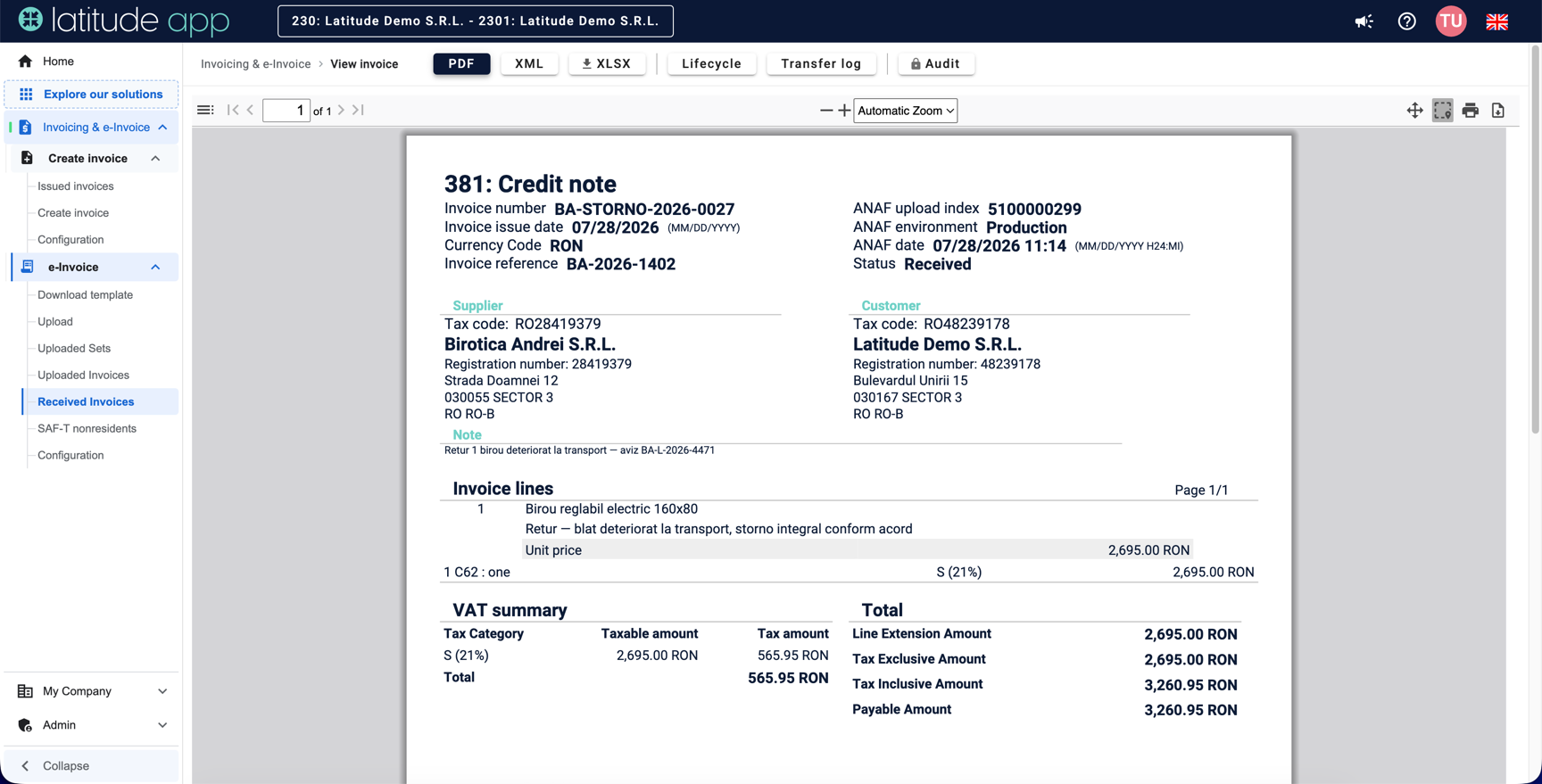Open the Transfer log
The width and height of the screenshot is (1542, 784).
click(x=821, y=64)
